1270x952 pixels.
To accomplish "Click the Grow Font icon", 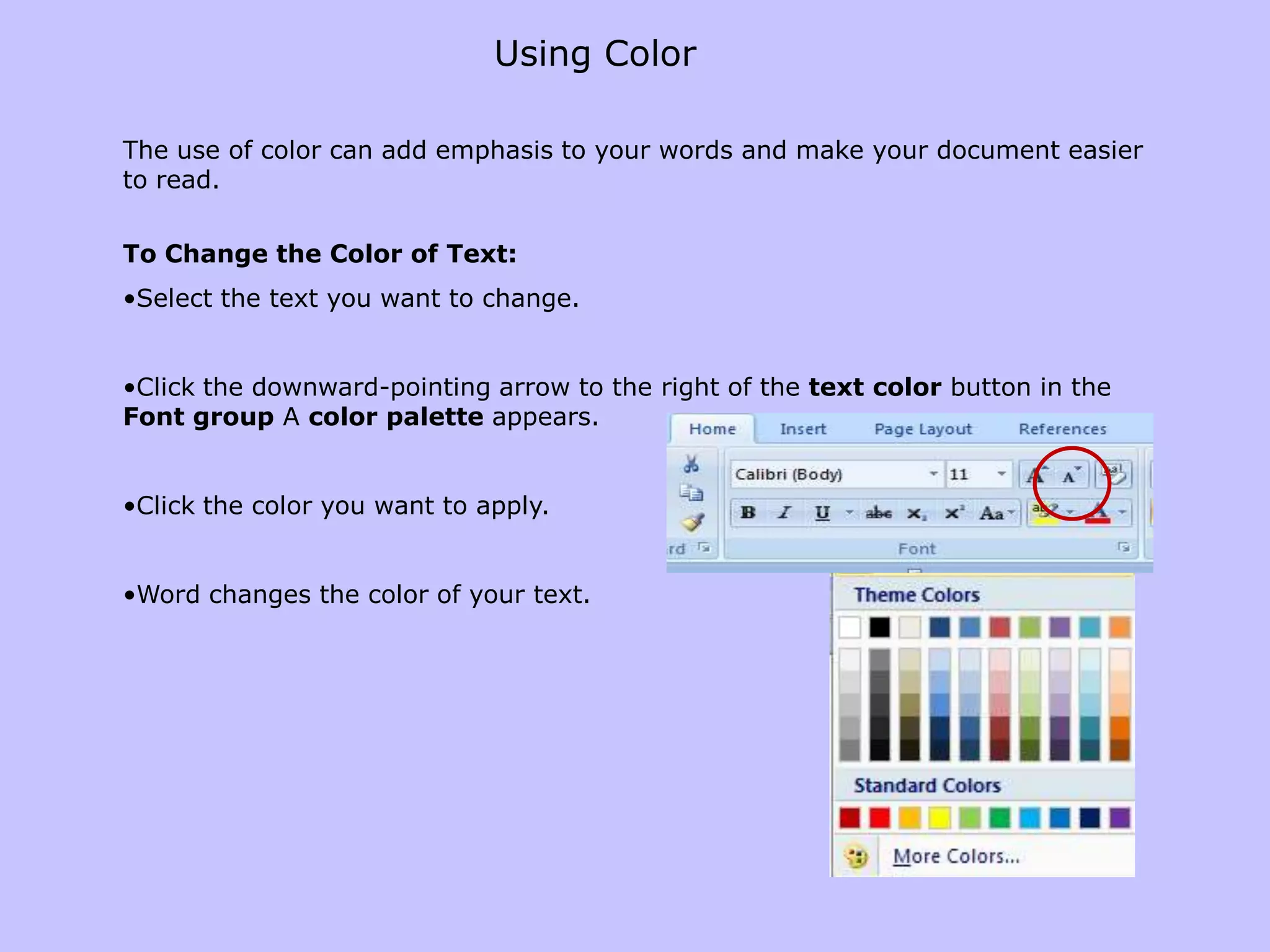I will (1036, 475).
